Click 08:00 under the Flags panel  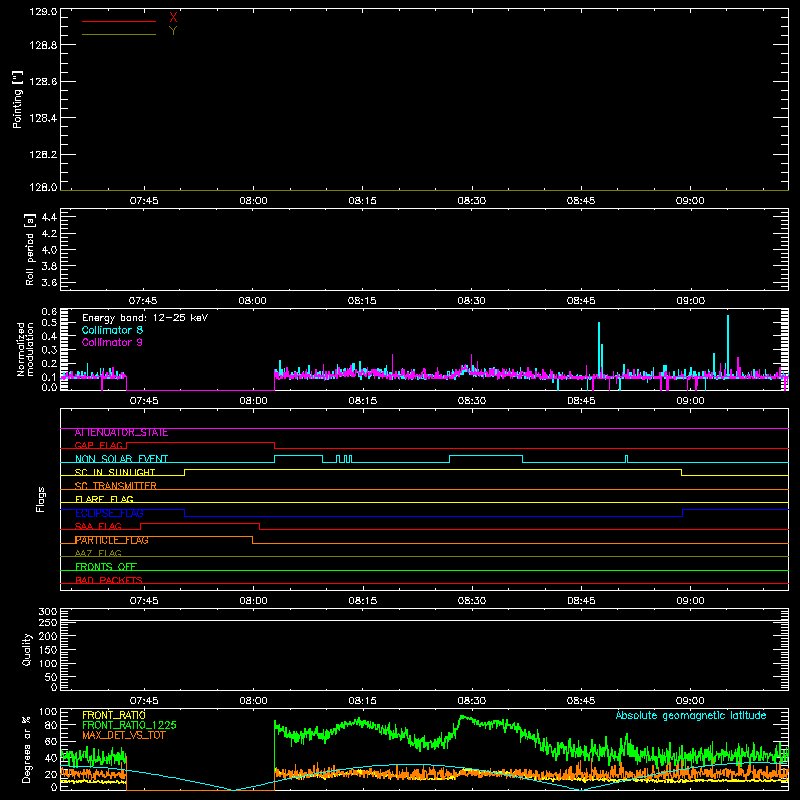[x=253, y=601]
